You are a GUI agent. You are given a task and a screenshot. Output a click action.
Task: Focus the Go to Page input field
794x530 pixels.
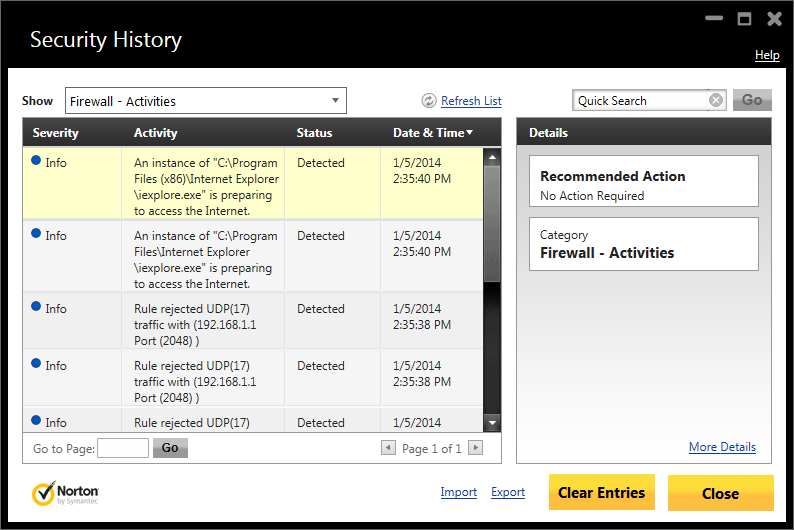point(123,448)
